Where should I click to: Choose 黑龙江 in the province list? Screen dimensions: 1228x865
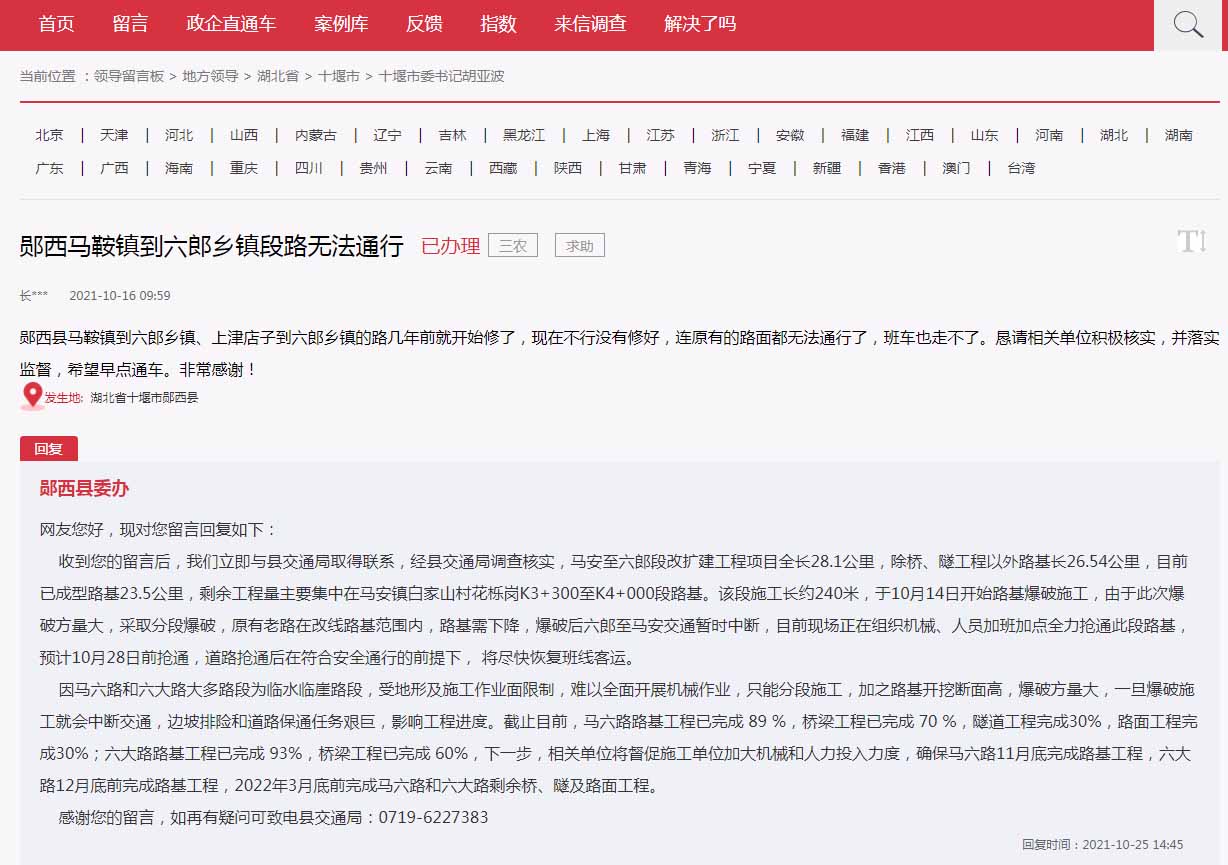point(524,135)
